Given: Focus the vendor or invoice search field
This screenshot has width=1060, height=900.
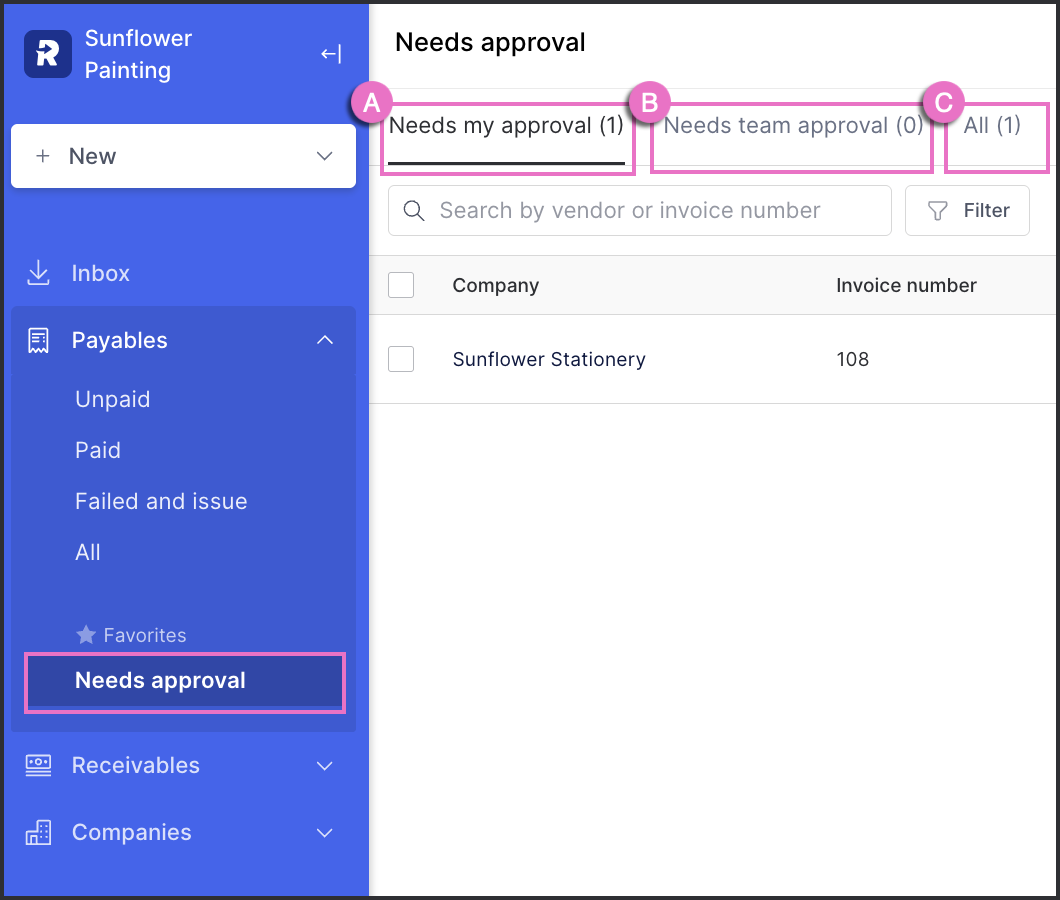Looking at the screenshot, I should coord(640,210).
